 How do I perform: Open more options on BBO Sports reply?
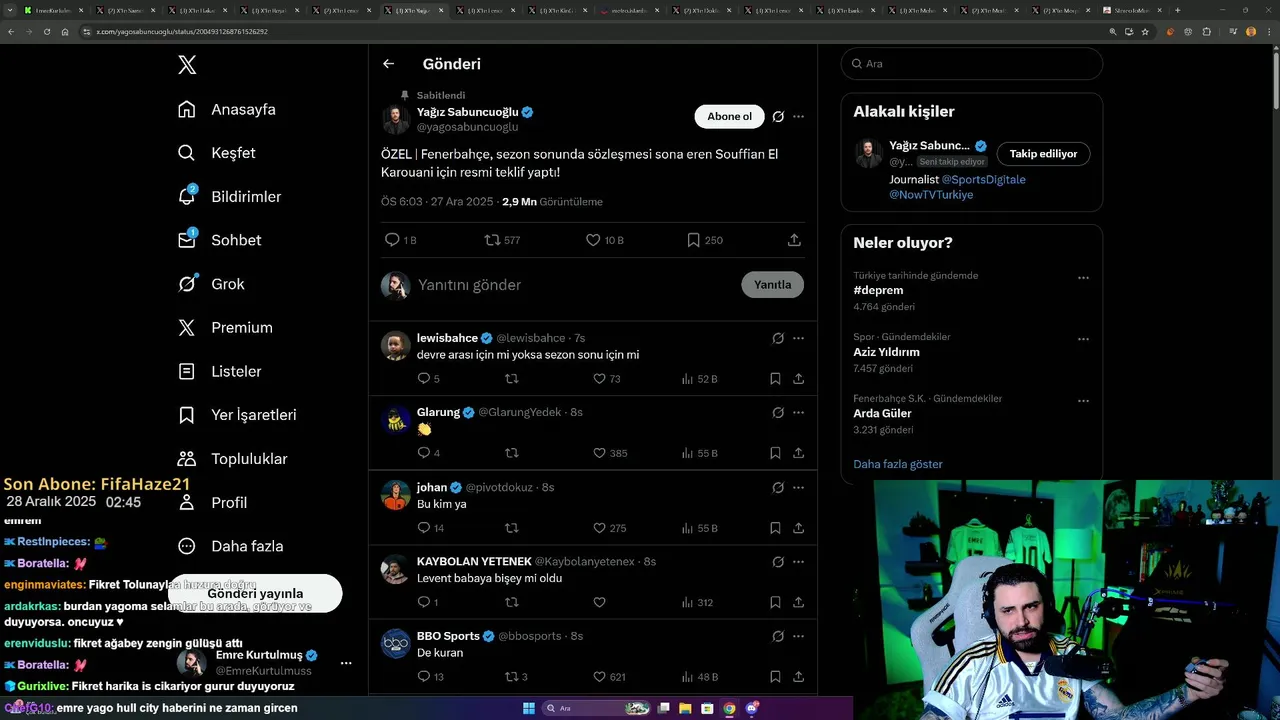click(x=798, y=636)
